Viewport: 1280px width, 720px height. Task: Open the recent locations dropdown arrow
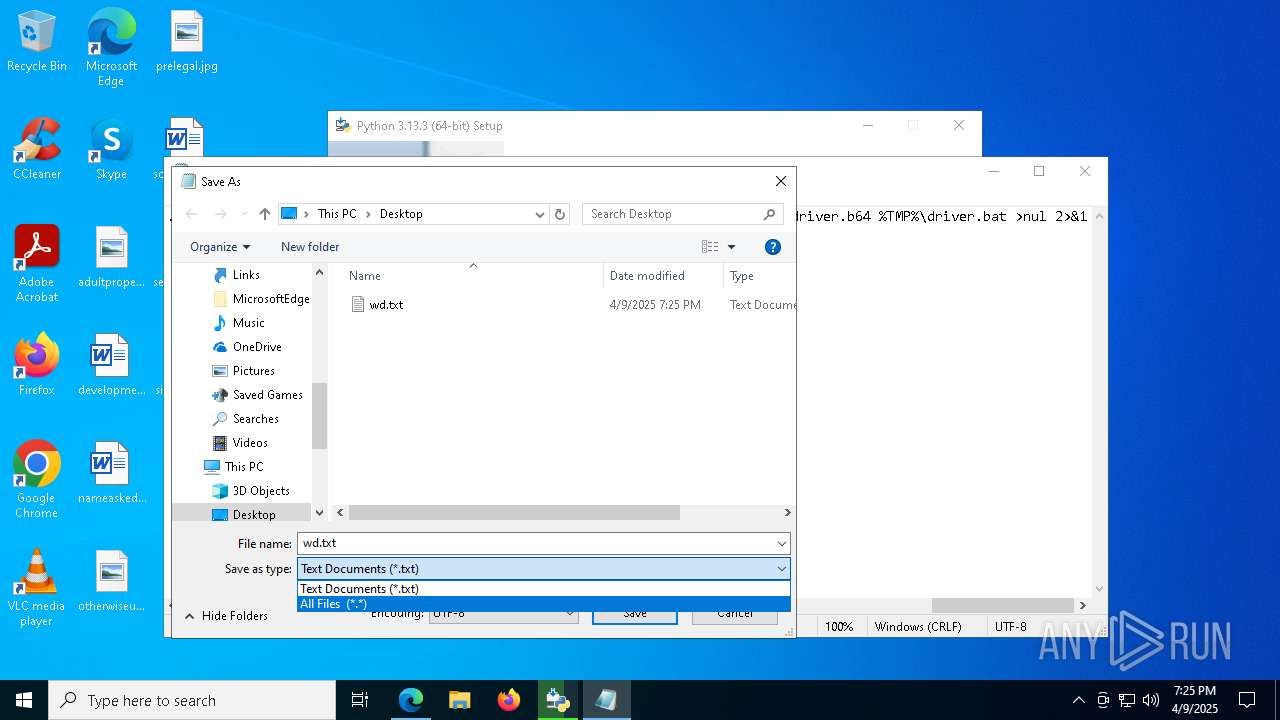pyautogui.click(x=243, y=214)
